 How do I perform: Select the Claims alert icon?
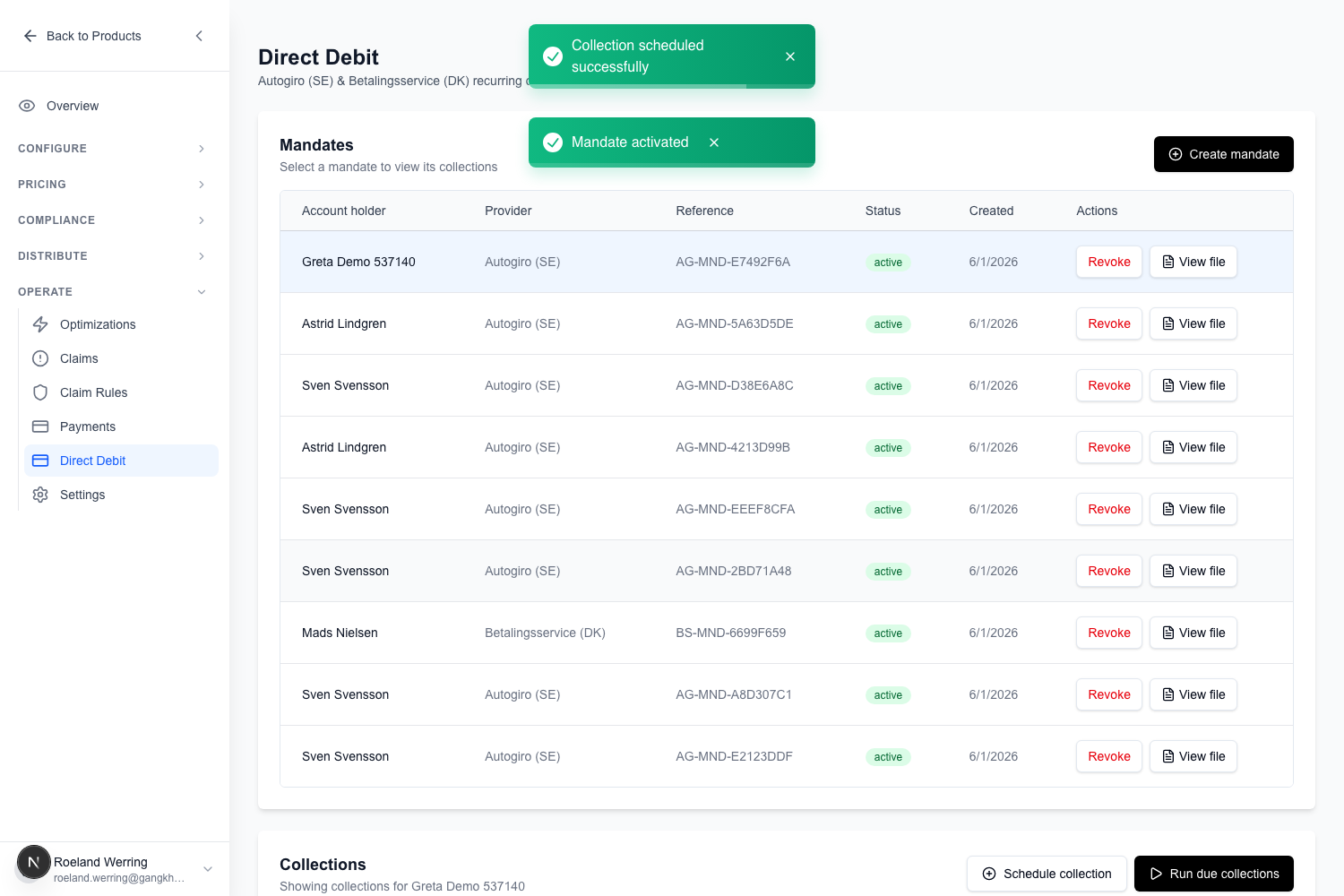tap(40, 358)
